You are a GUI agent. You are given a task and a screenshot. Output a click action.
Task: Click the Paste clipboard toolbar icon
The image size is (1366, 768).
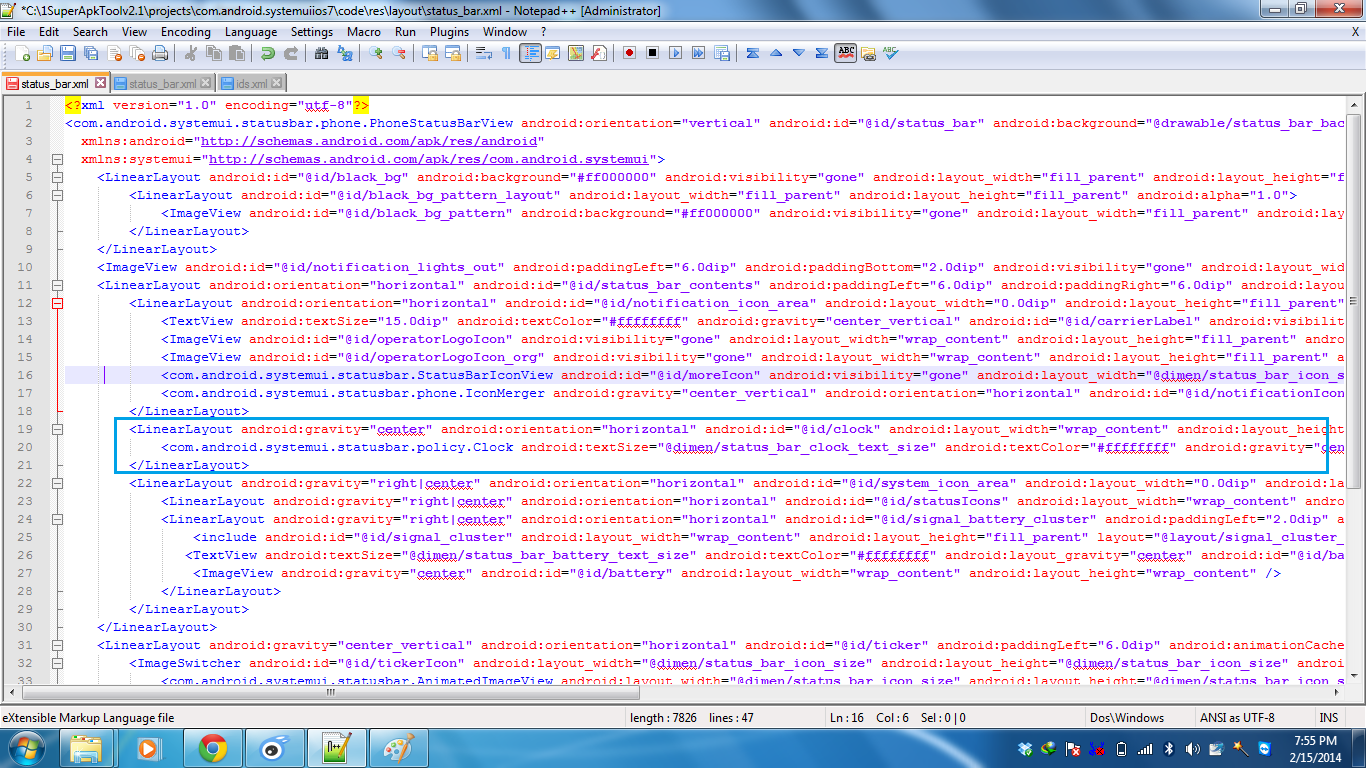[236, 53]
